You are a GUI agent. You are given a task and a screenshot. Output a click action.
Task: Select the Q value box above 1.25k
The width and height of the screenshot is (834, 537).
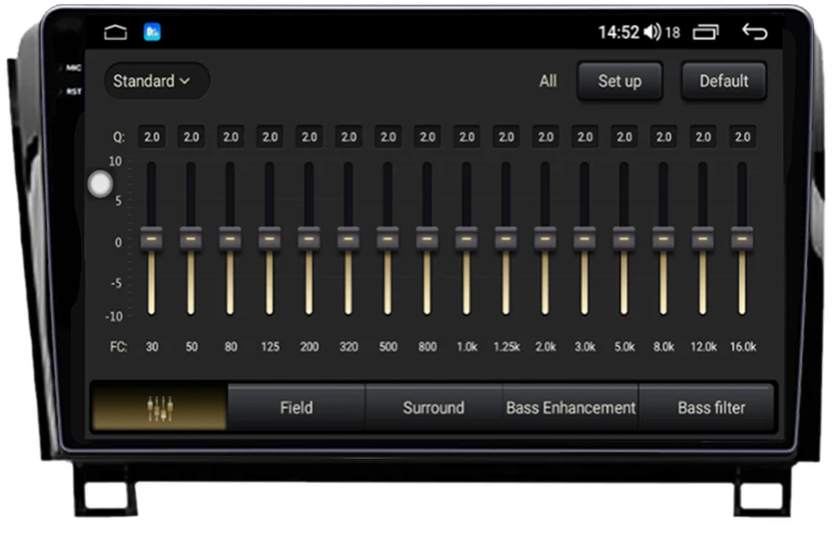pos(506,137)
